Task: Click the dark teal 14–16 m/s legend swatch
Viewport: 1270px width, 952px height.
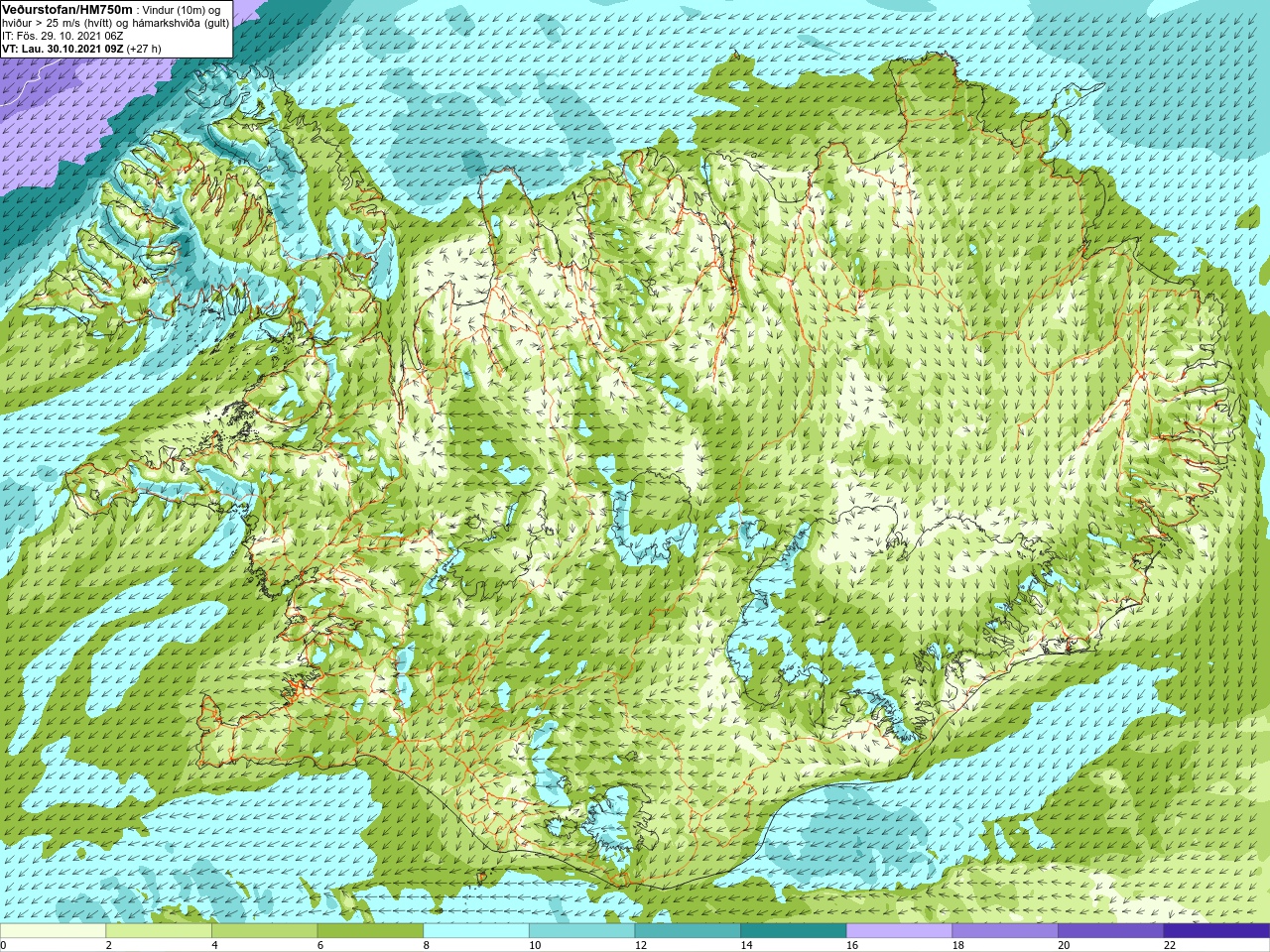Action: (794, 931)
